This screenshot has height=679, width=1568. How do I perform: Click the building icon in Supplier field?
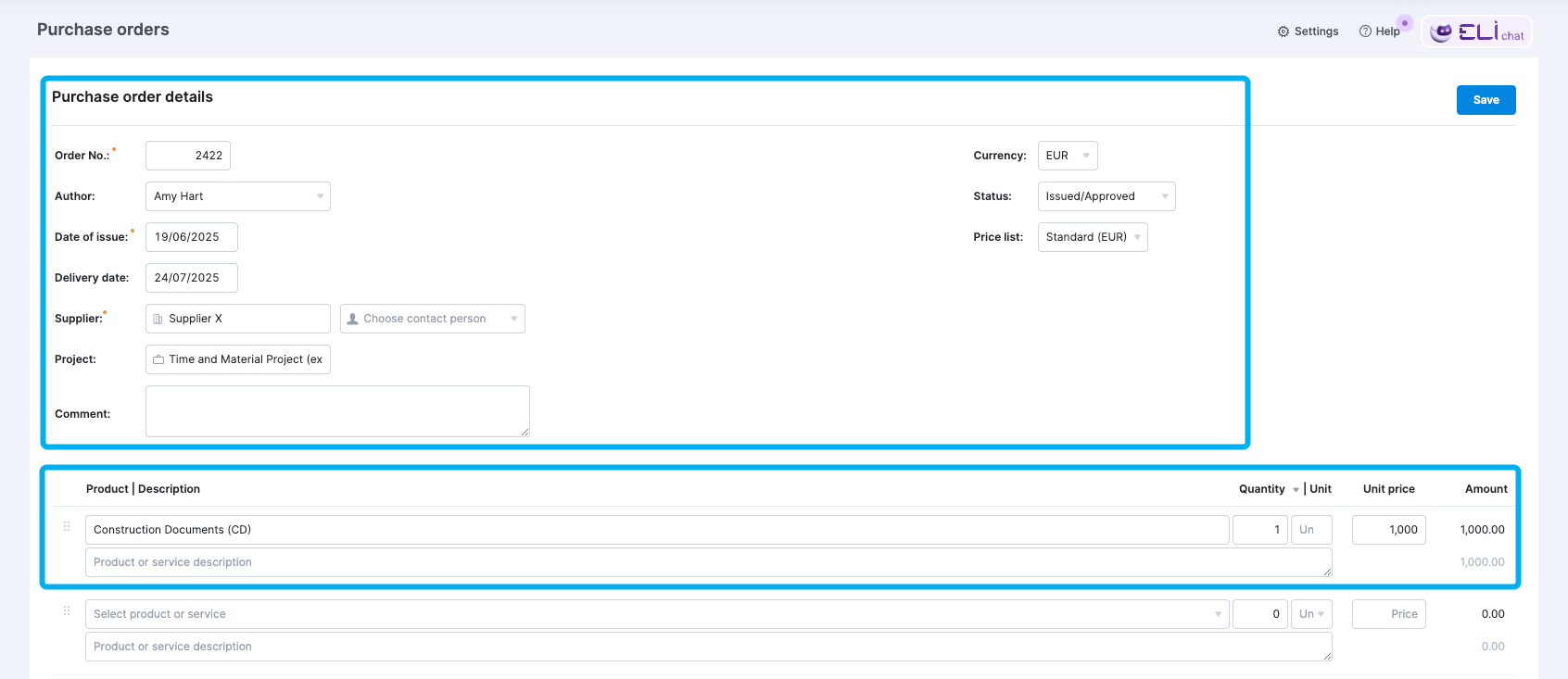tap(158, 319)
